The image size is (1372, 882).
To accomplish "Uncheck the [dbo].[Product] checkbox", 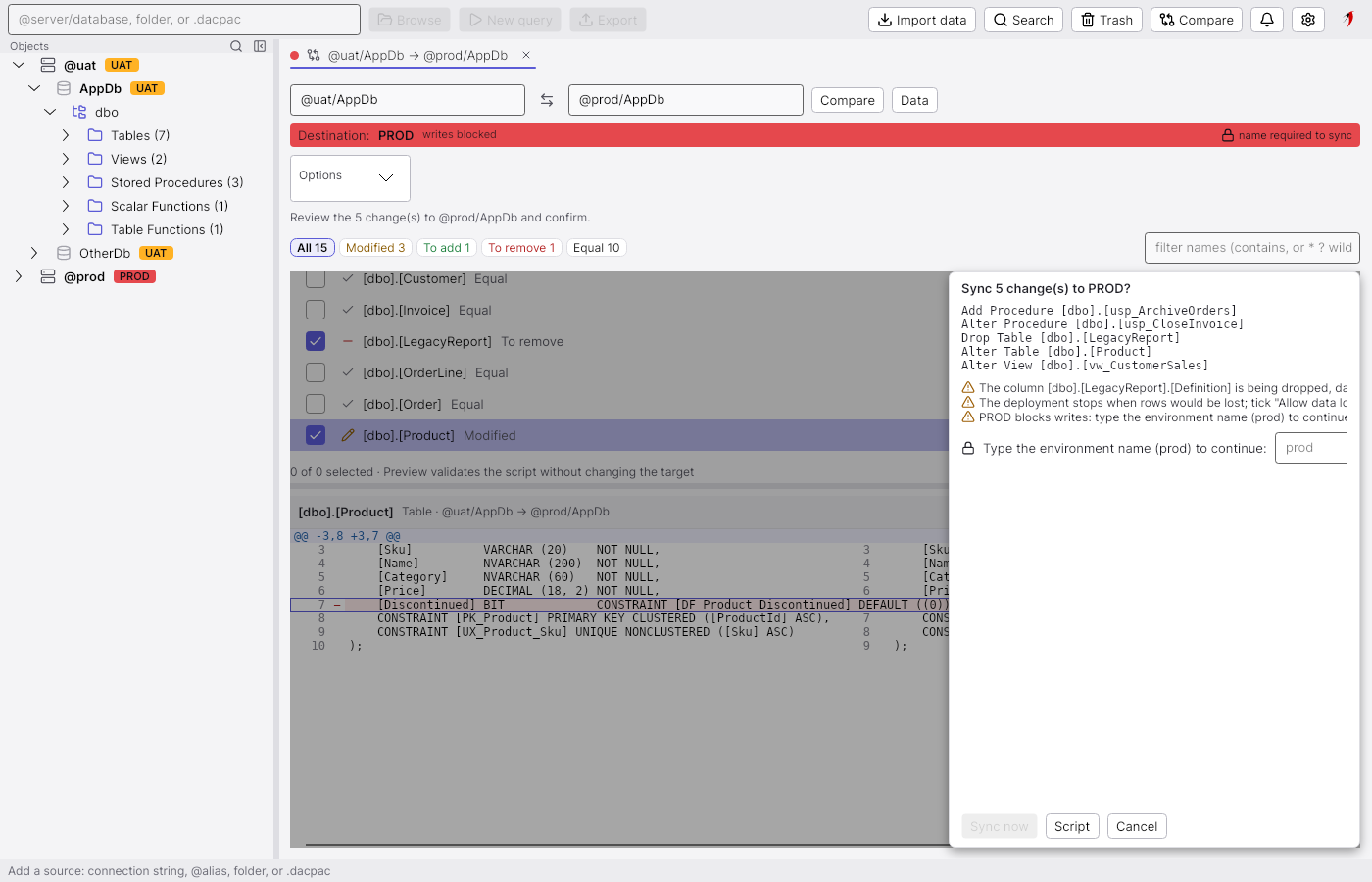I will point(316,435).
